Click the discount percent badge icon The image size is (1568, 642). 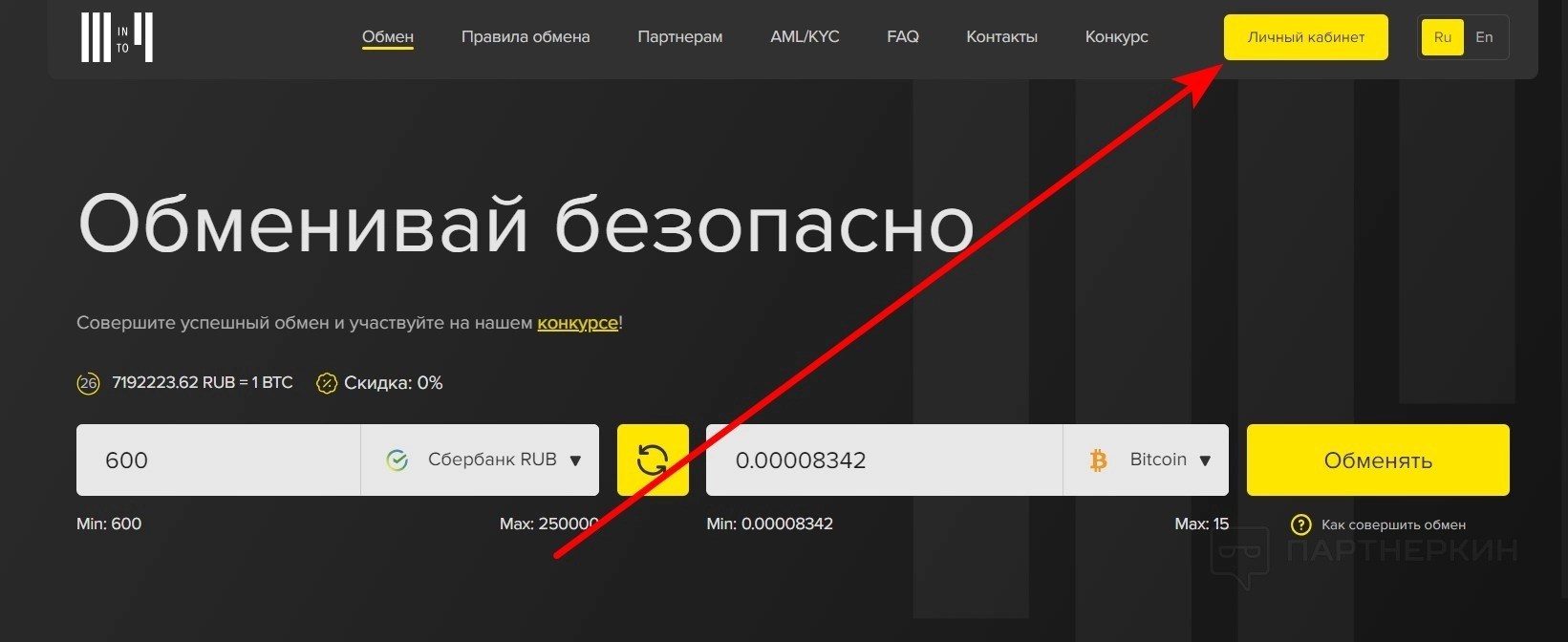(x=327, y=383)
